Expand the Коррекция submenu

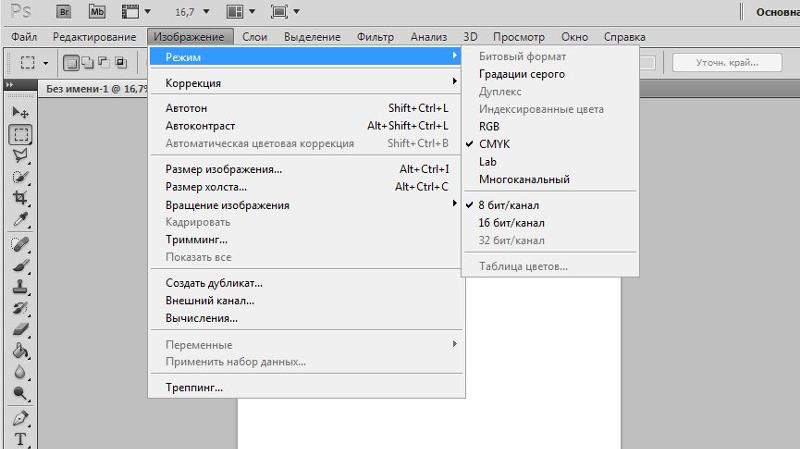pyautogui.click(x=306, y=83)
